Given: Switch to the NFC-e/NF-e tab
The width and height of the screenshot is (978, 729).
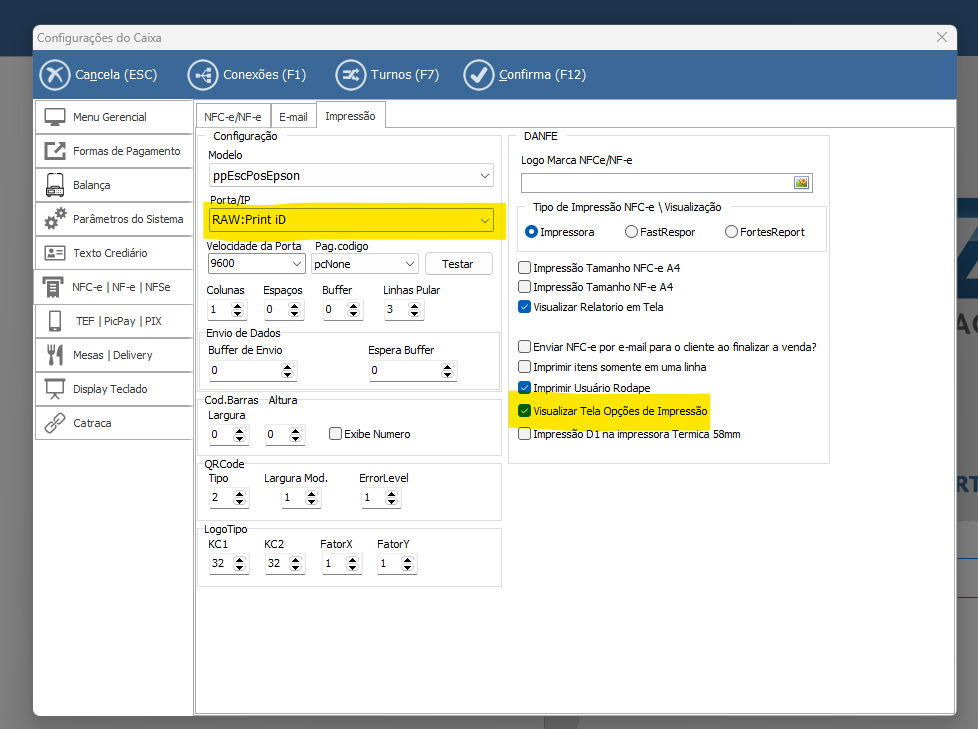Looking at the screenshot, I should tap(233, 117).
